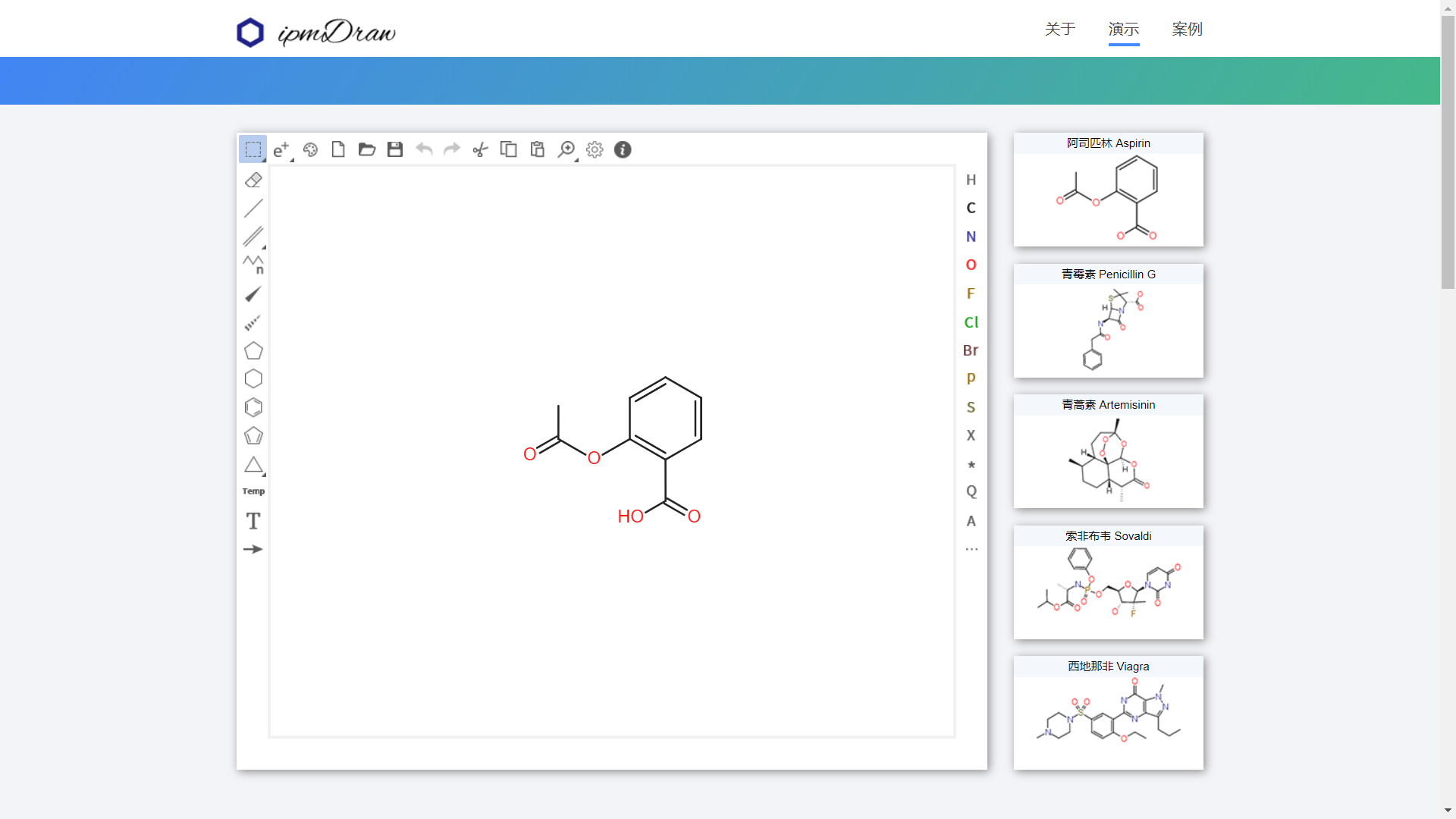The image size is (1456, 819).
Task: Select the single bond drawing tool
Action: (x=253, y=208)
